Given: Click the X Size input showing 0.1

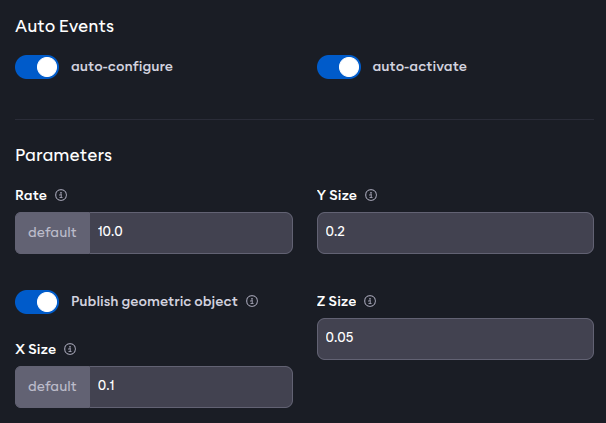Looking at the screenshot, I should tap(191, 387).
